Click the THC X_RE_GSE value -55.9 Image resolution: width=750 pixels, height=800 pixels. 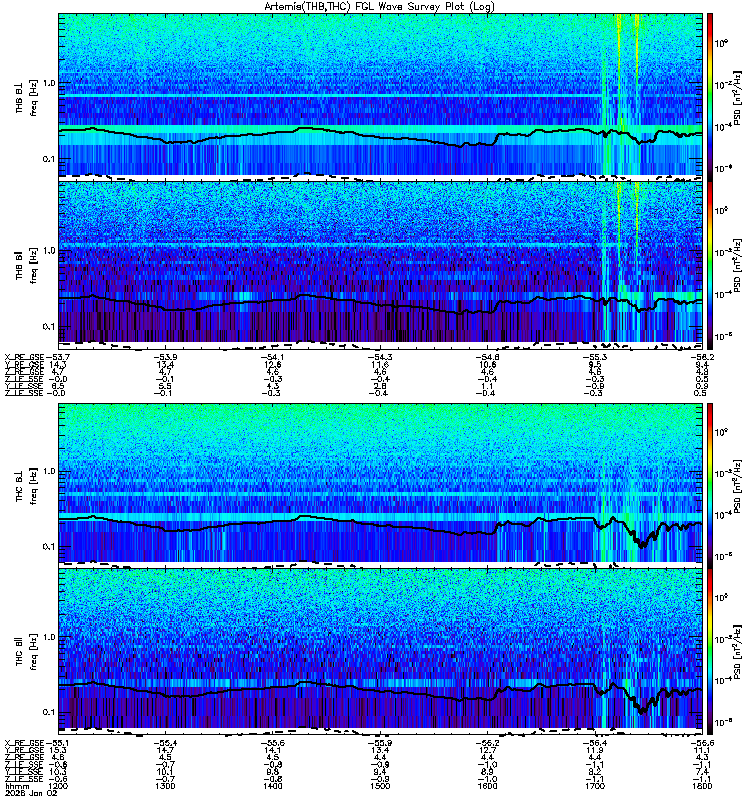tap(380, 743)
